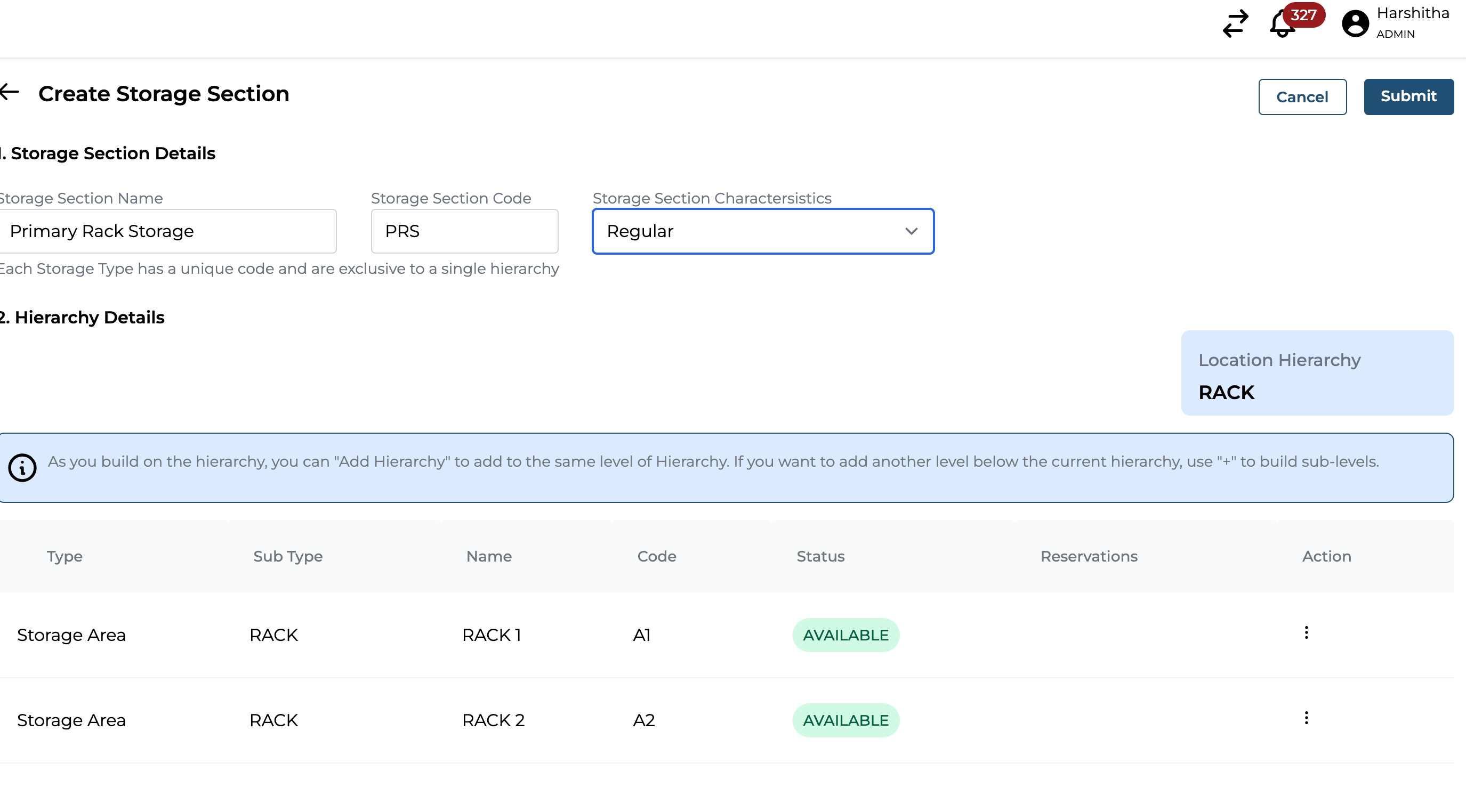
Task: Click into the Storage Section Name field
Action: [x=167, y=231]
